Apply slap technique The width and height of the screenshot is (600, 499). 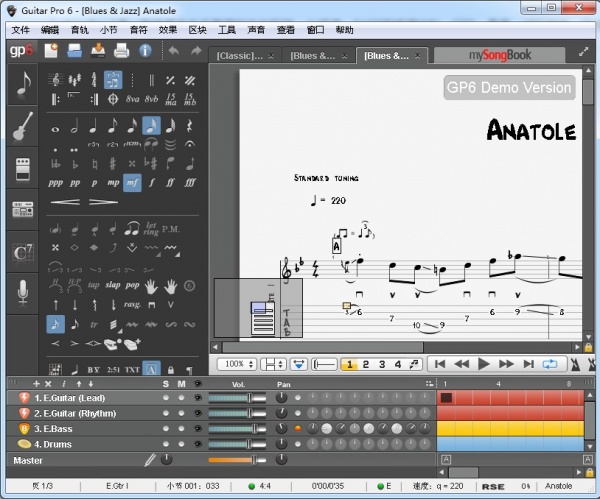tap(113, 285)
